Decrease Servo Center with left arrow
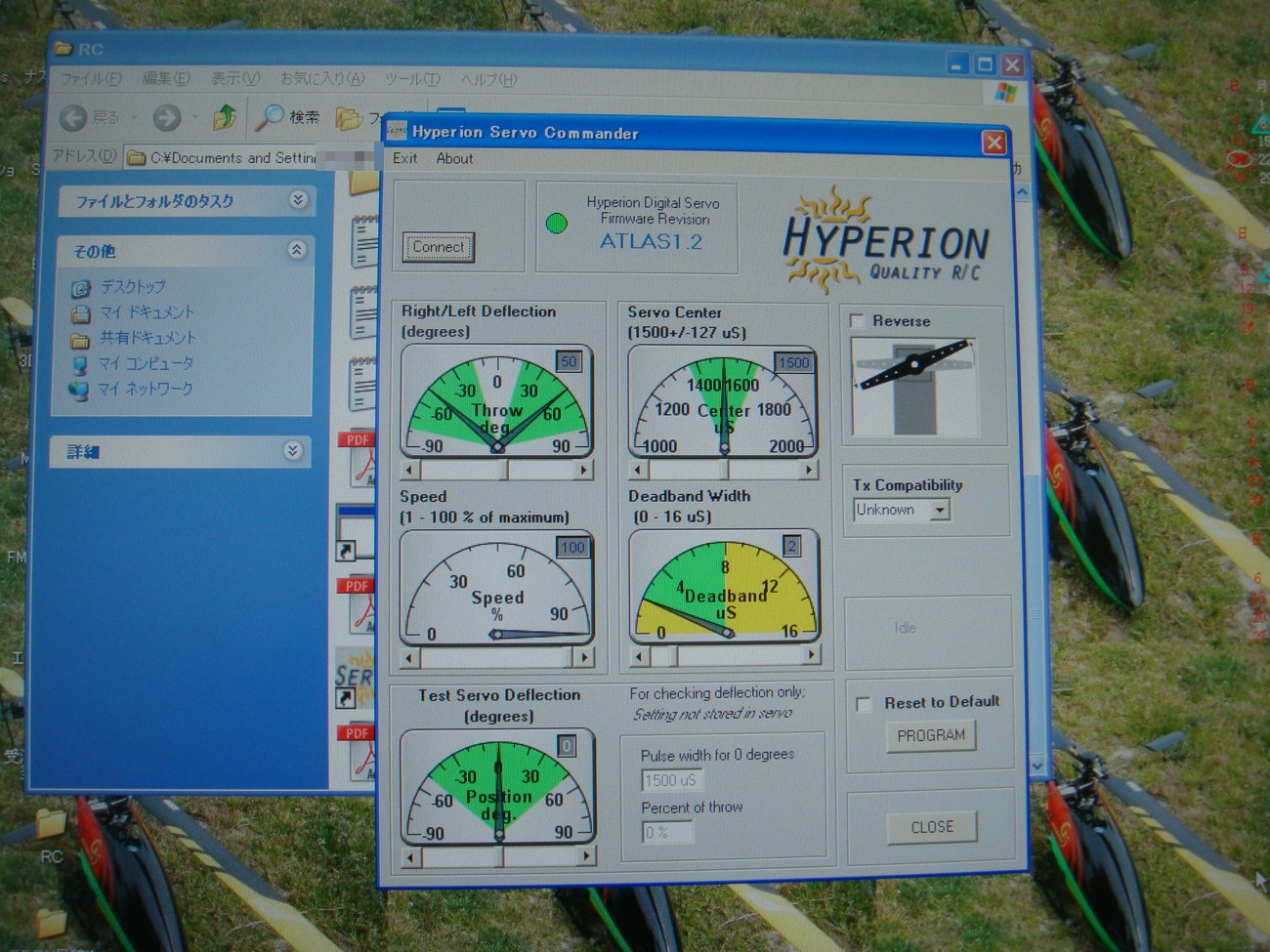This screenshot has height=952, width=1270. [637, 471]
